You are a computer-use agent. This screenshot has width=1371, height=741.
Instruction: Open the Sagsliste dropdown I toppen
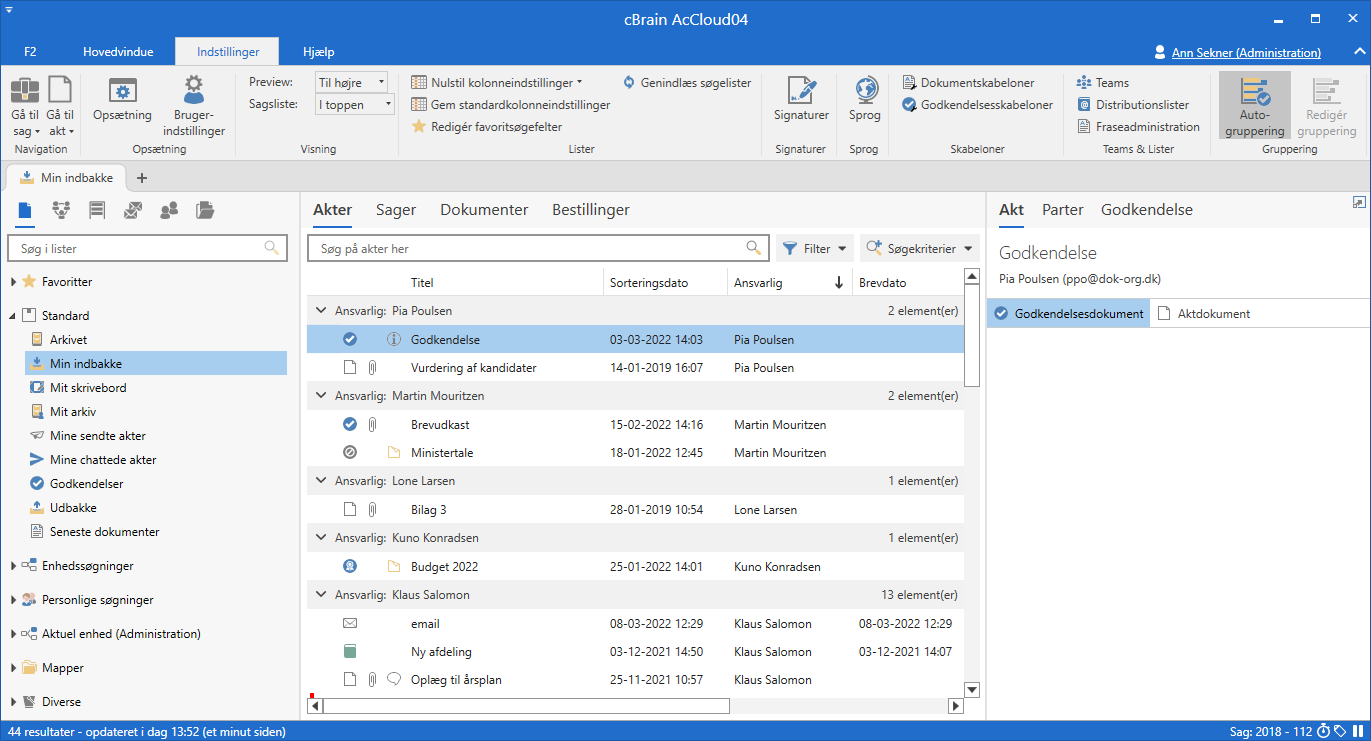click(x=354, y=104)
